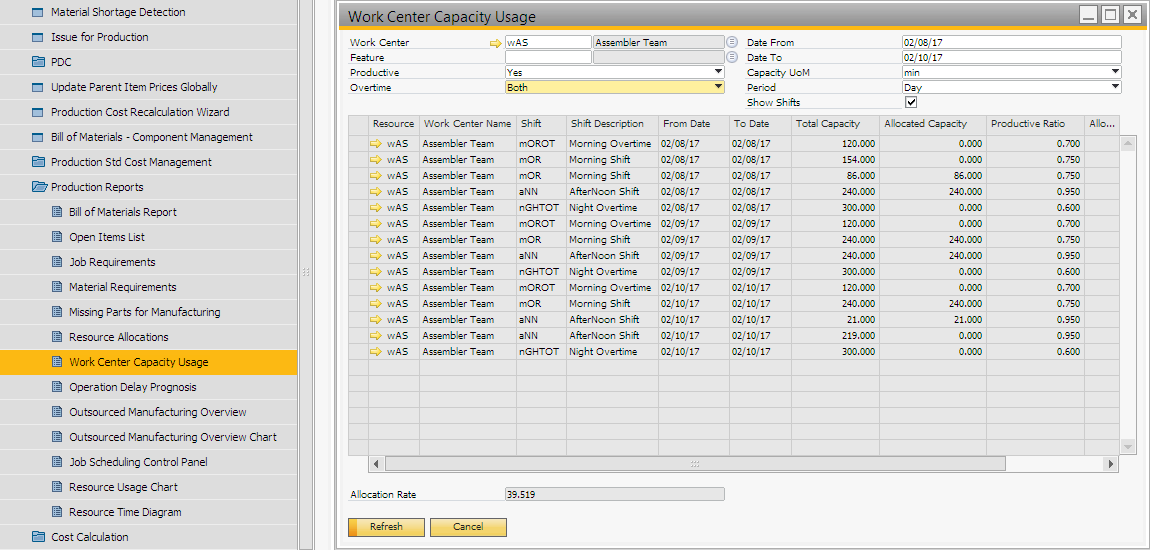
Task: Click the Work Center link arrow icon
Action: [495, 43]
